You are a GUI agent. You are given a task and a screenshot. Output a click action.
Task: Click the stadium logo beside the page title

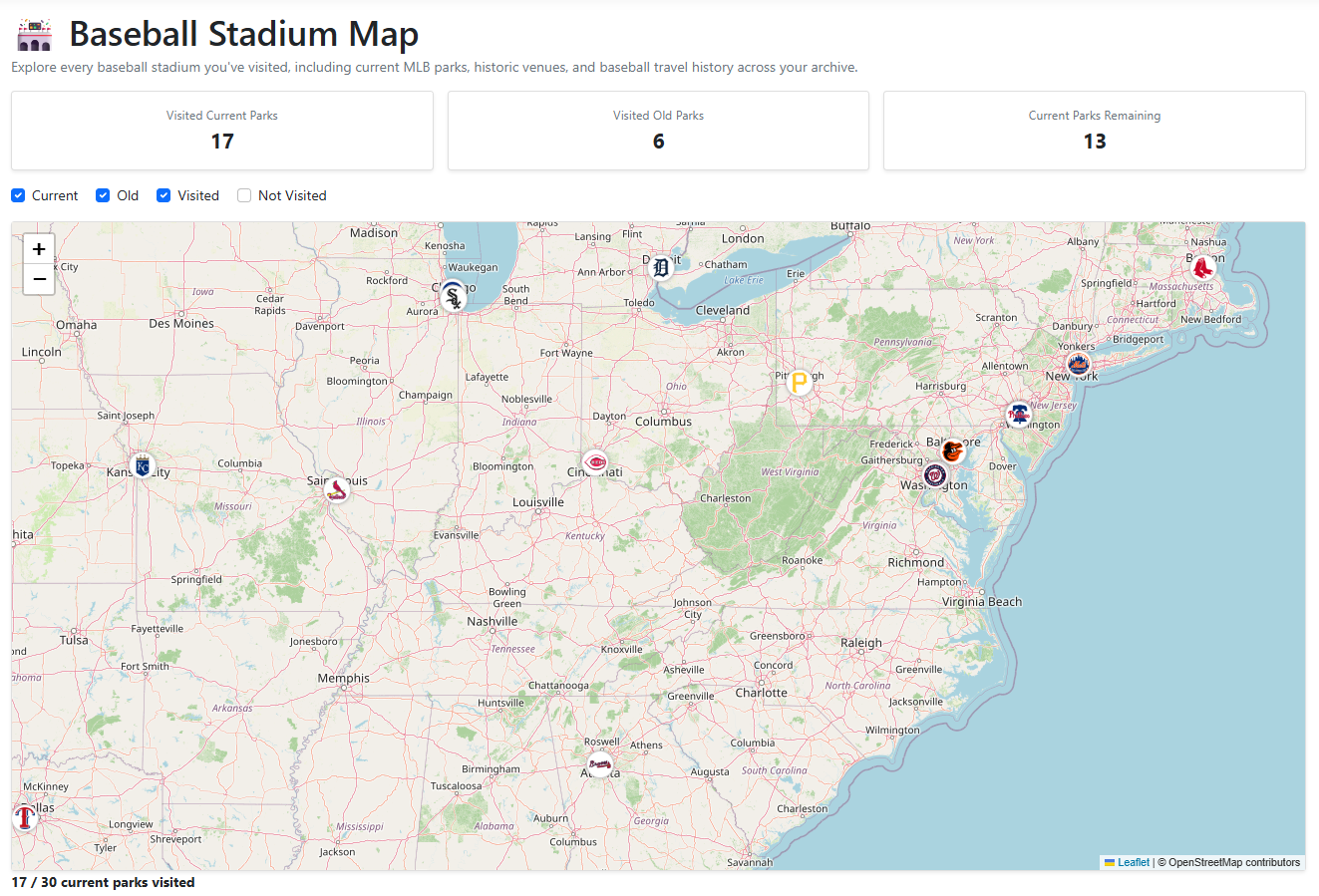[34, 35]
